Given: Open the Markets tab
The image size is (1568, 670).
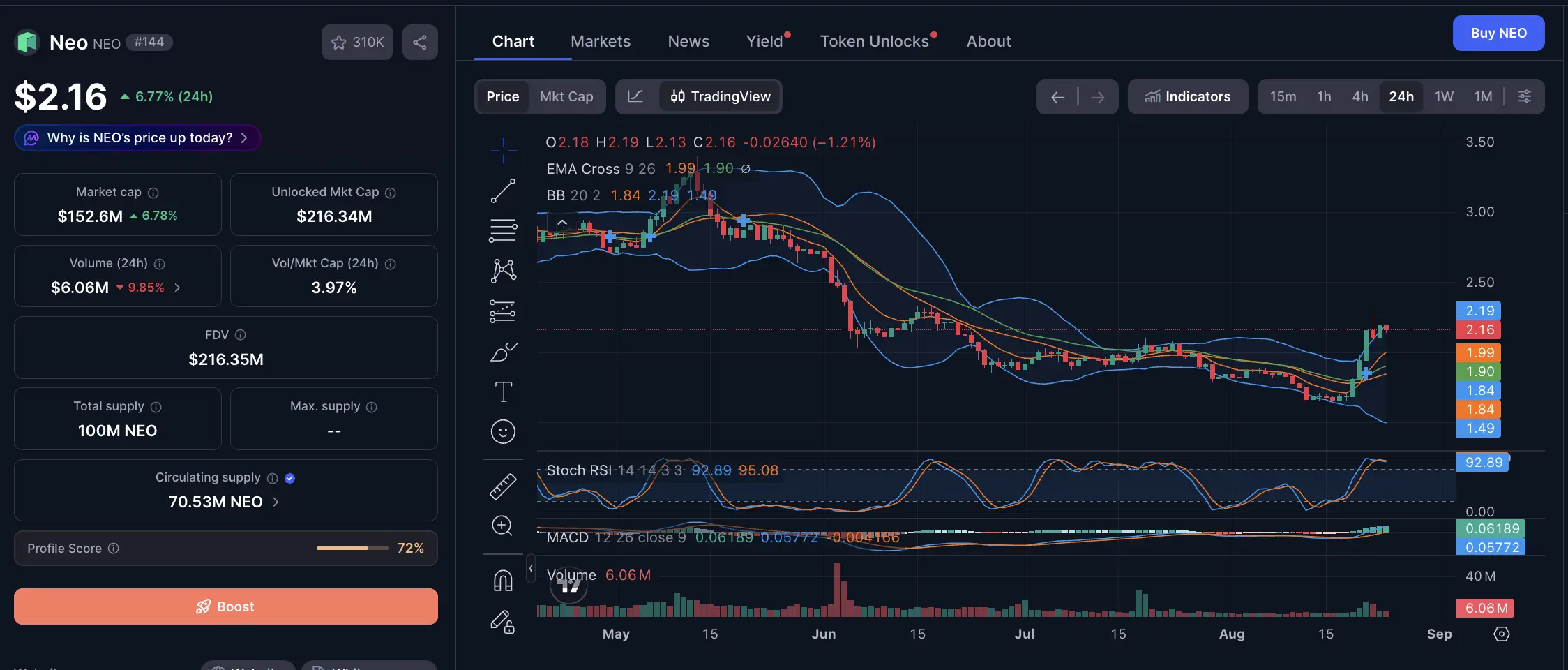Looking at the screenshot, I should [601, 41].
